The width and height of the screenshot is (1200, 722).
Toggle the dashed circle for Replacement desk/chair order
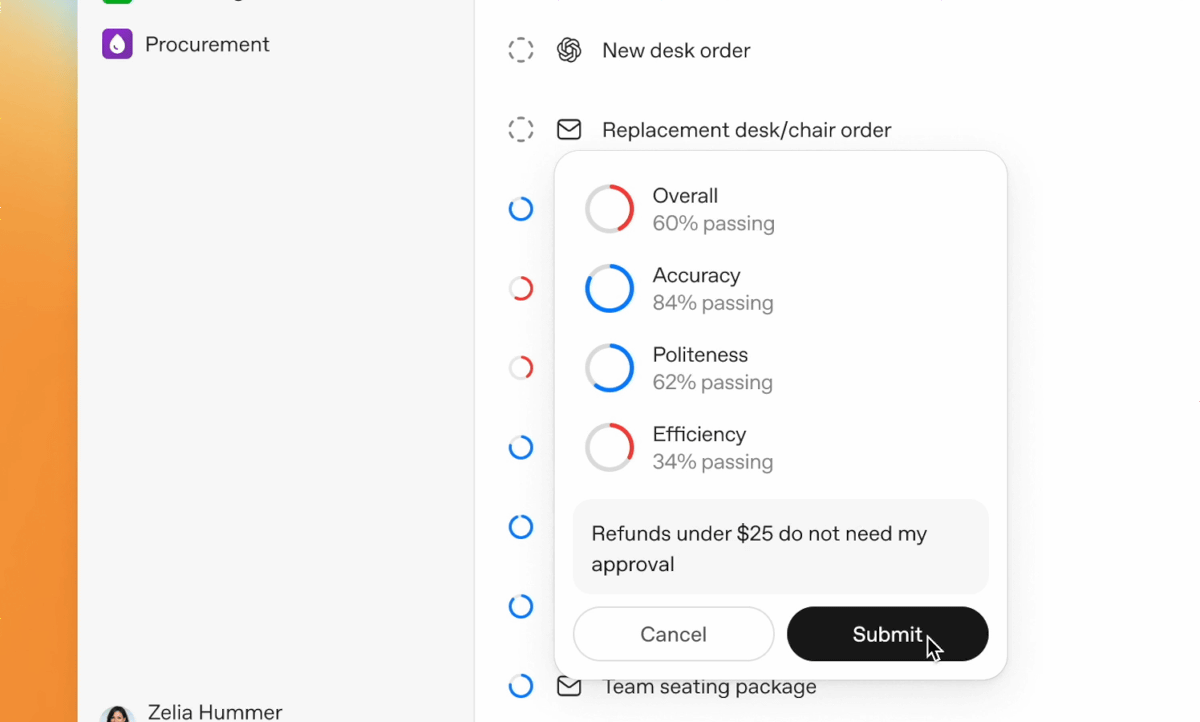521,130
